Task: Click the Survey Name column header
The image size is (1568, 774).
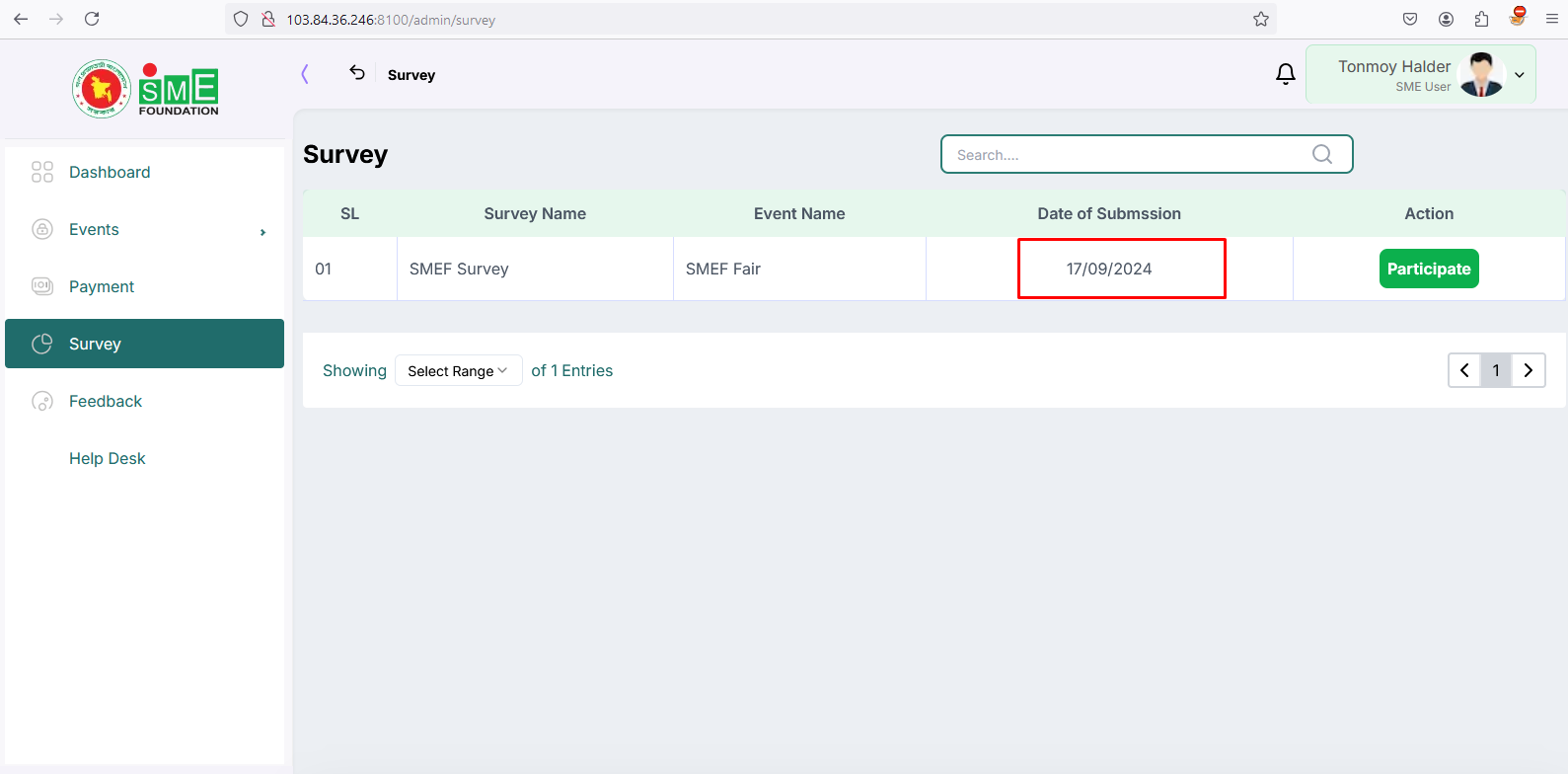Action: [535, 213]
